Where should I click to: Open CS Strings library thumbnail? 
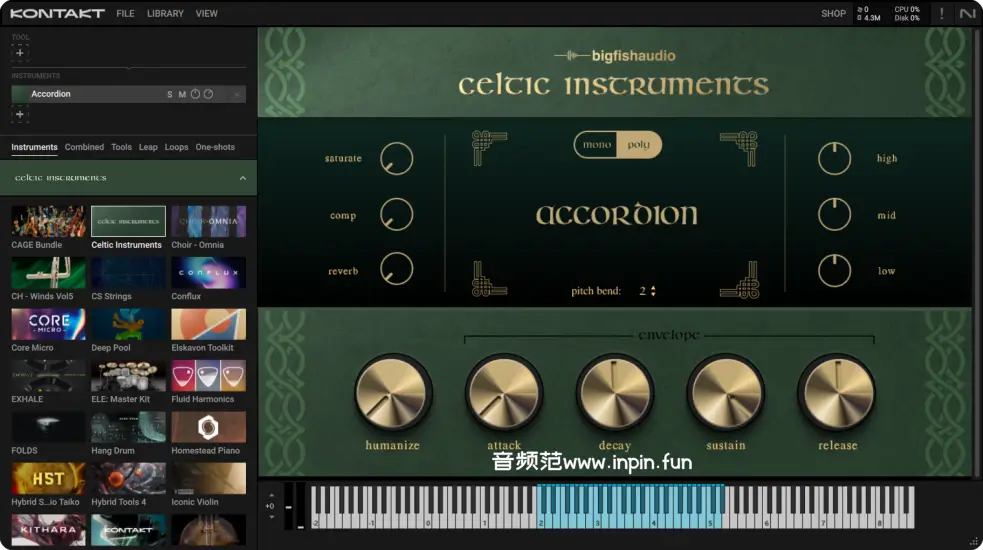point(129,273)
